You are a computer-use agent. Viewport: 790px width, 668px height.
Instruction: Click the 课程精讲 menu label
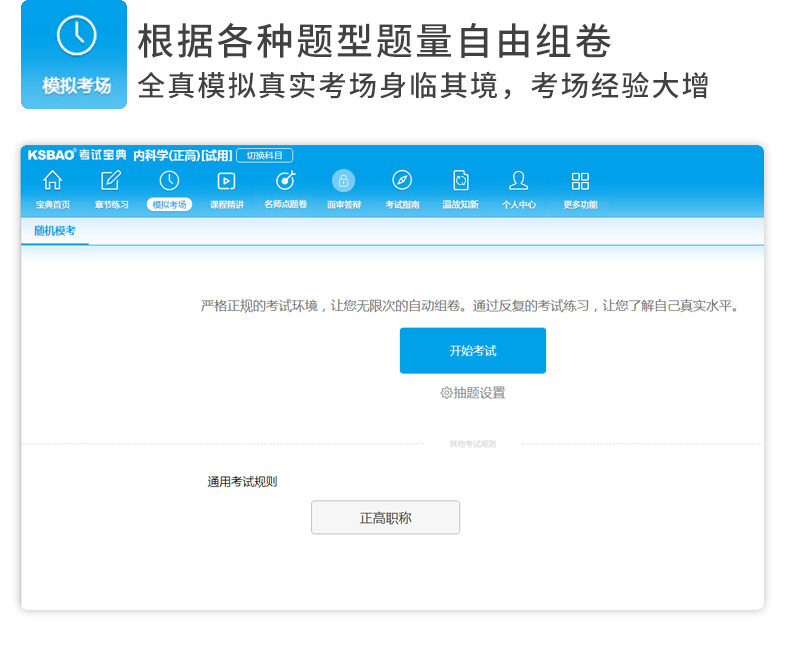pyautogui.click(x=227, y=205)
